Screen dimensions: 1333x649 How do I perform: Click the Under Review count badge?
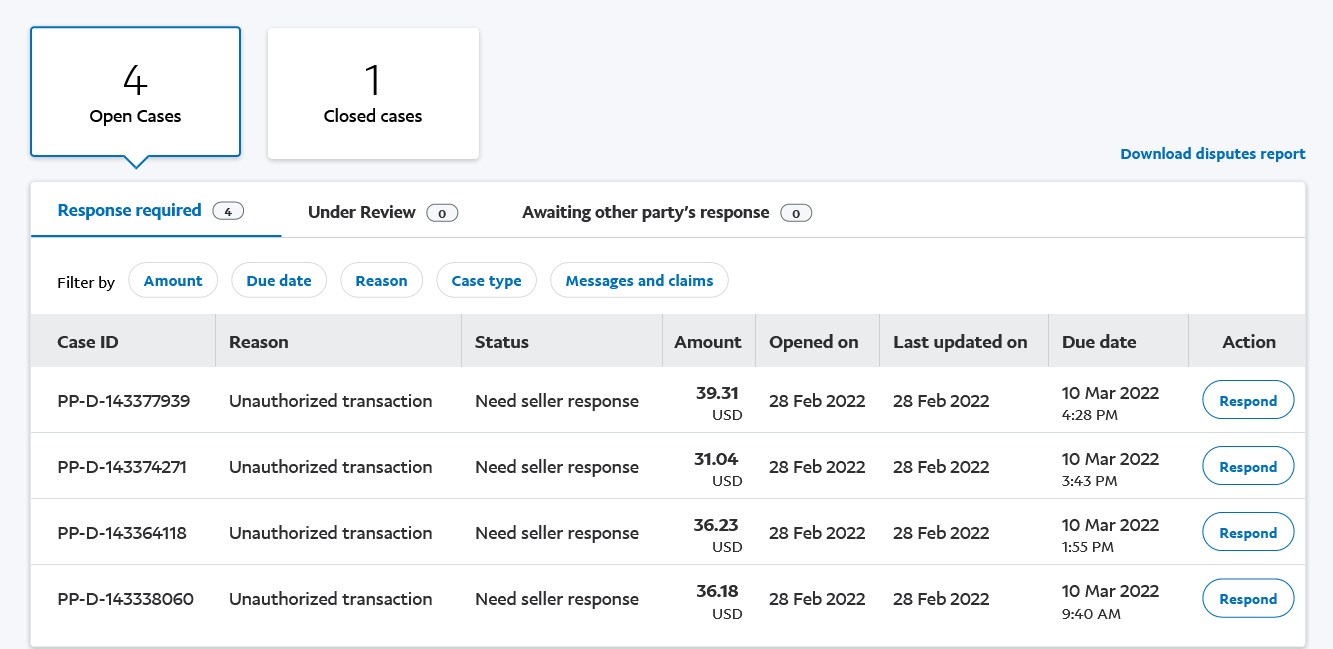point(442,213)
